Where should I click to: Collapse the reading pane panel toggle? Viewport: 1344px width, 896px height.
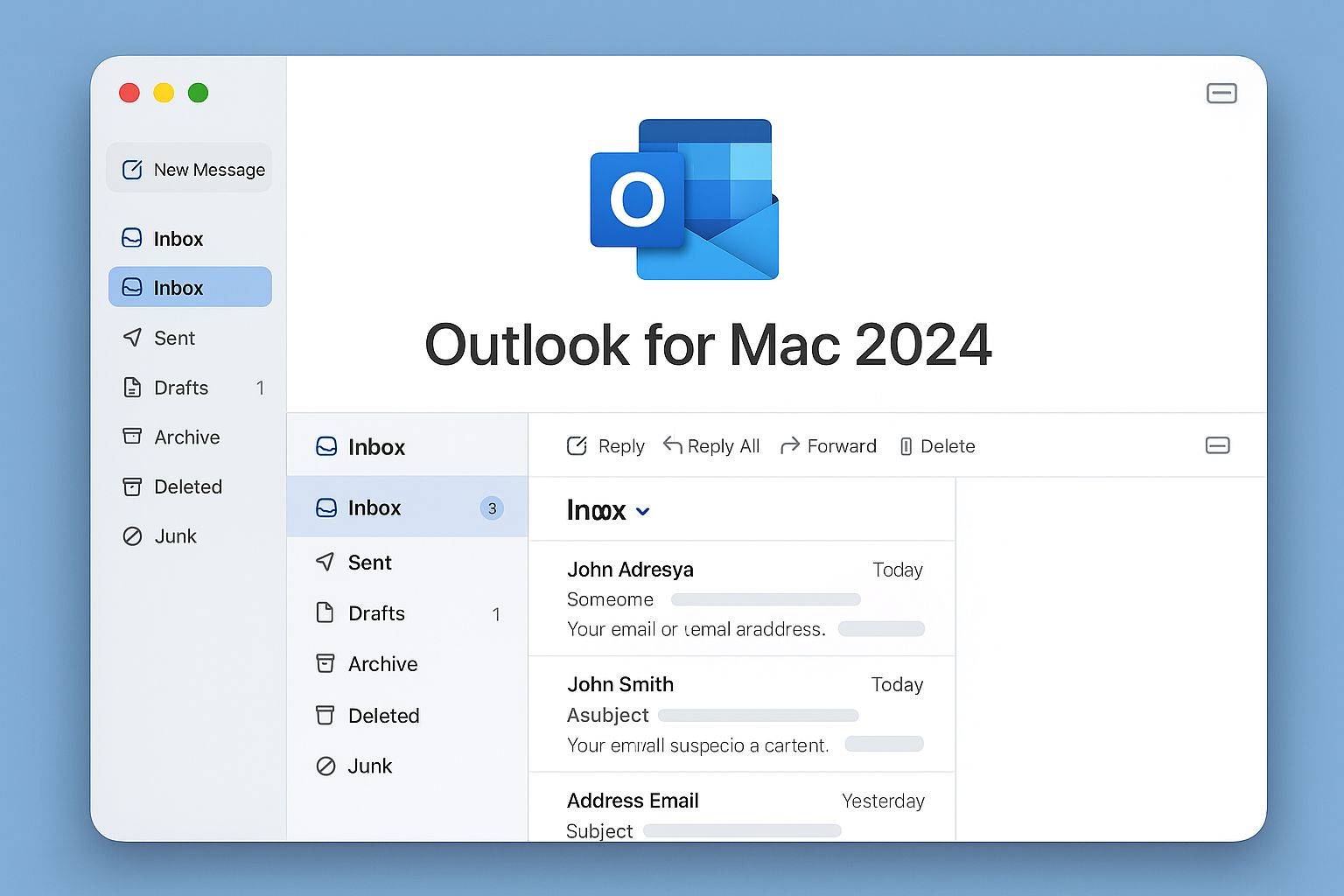(x=1217, y=444)
